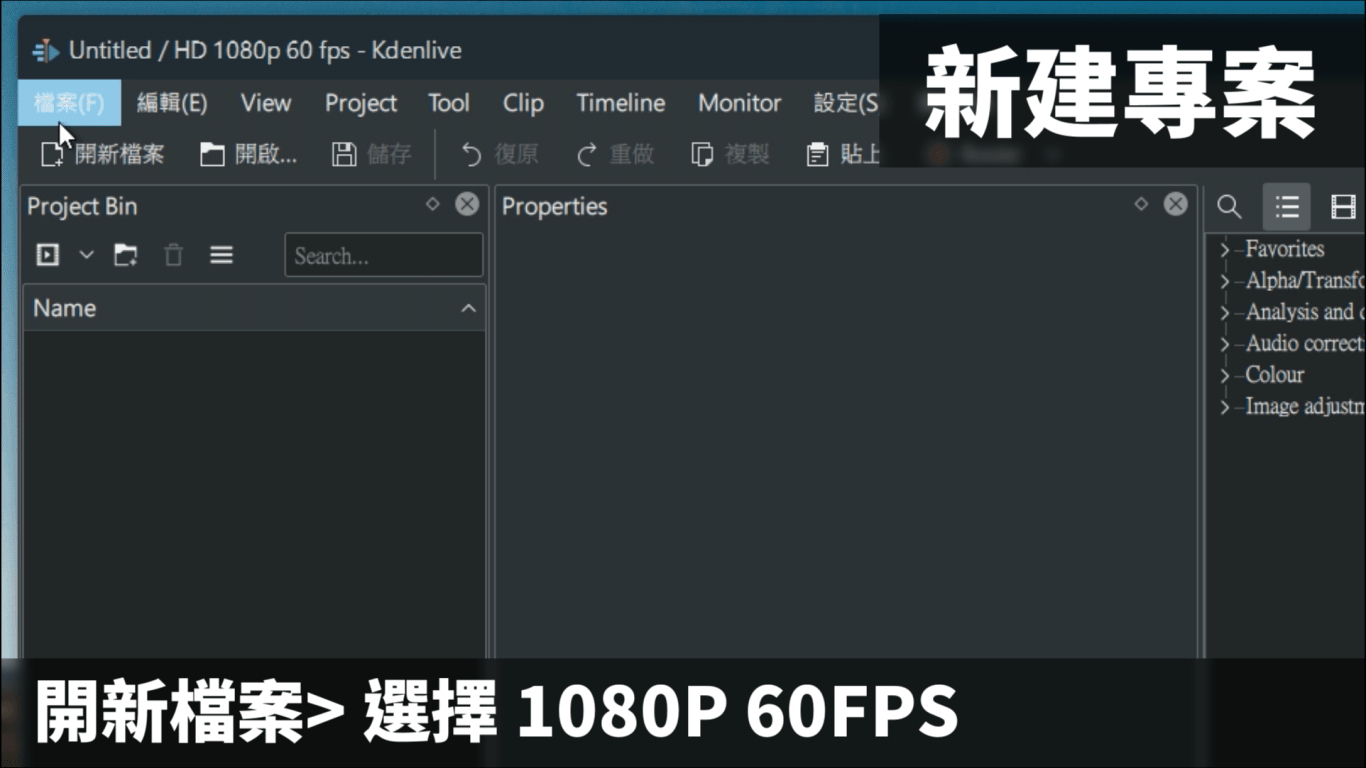Select Colour in effects list
This screenshot has height=768, width=1366.
(1275, 375)
